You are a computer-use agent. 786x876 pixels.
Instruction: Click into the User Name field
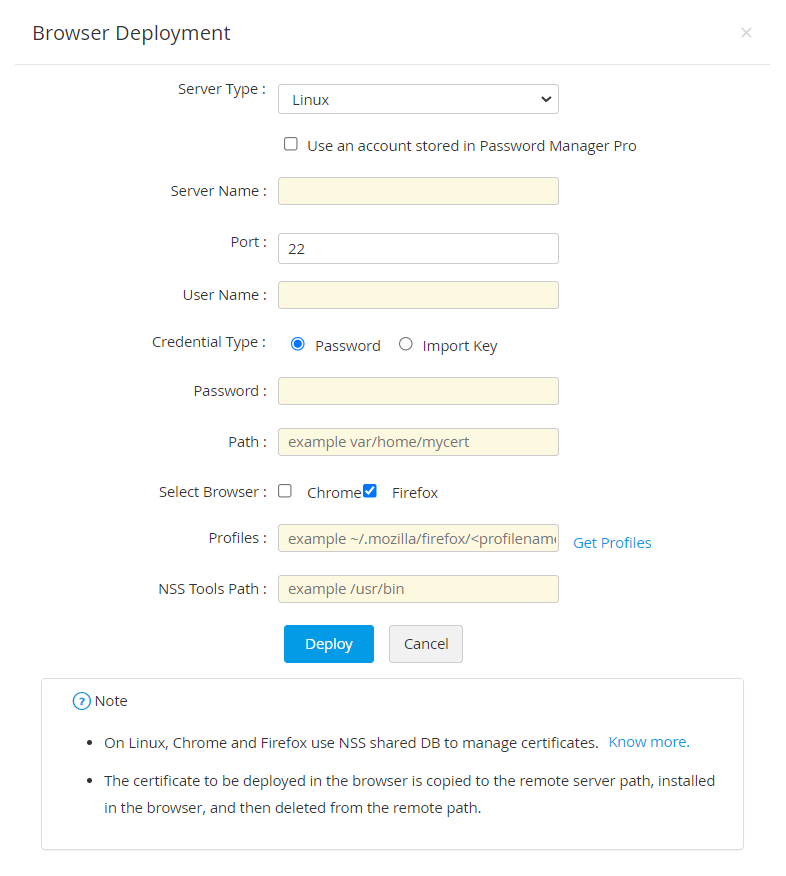(418, 295)
